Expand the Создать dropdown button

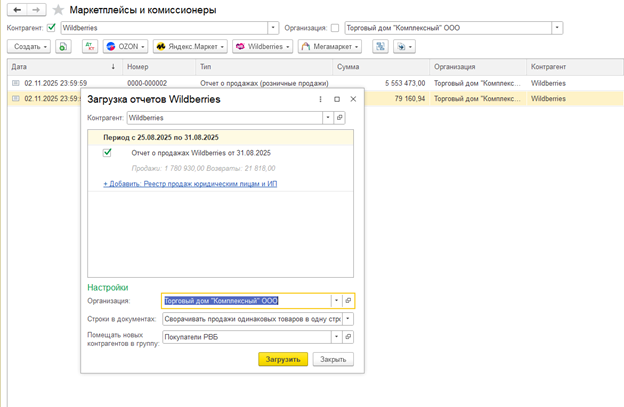(30, 46)
